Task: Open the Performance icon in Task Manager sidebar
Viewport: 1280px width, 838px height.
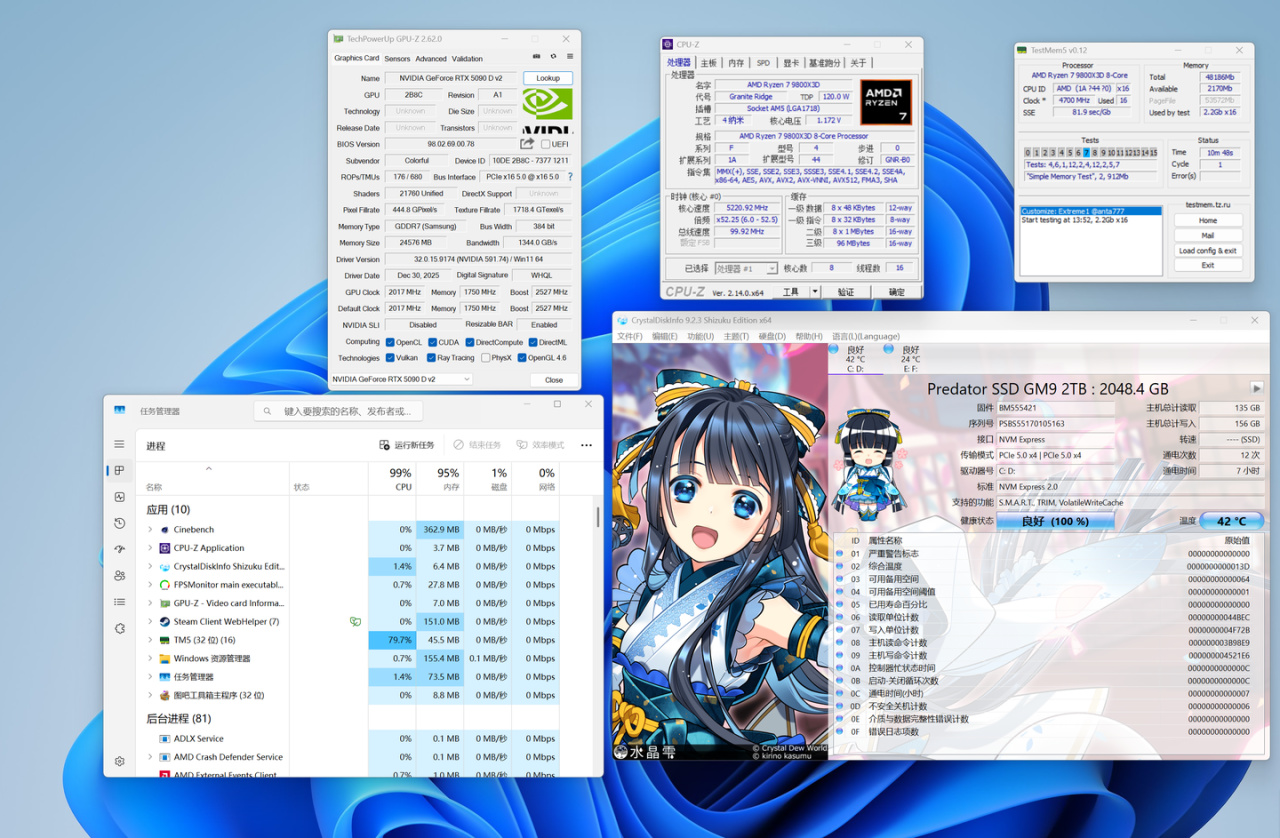Action: tap(120, 497)
